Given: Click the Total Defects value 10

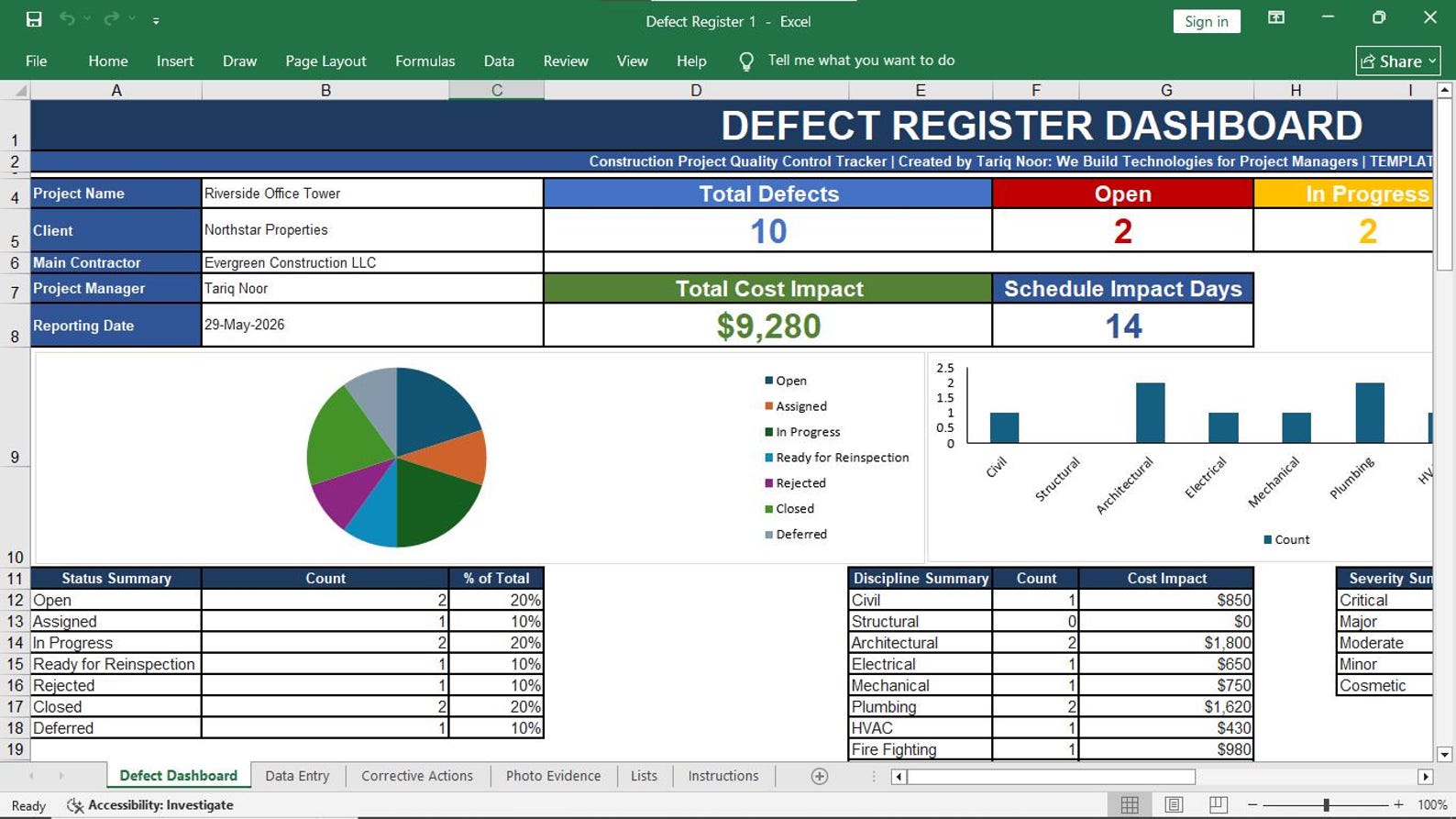Looking at the screenshot, I should [x=768, y=230].
